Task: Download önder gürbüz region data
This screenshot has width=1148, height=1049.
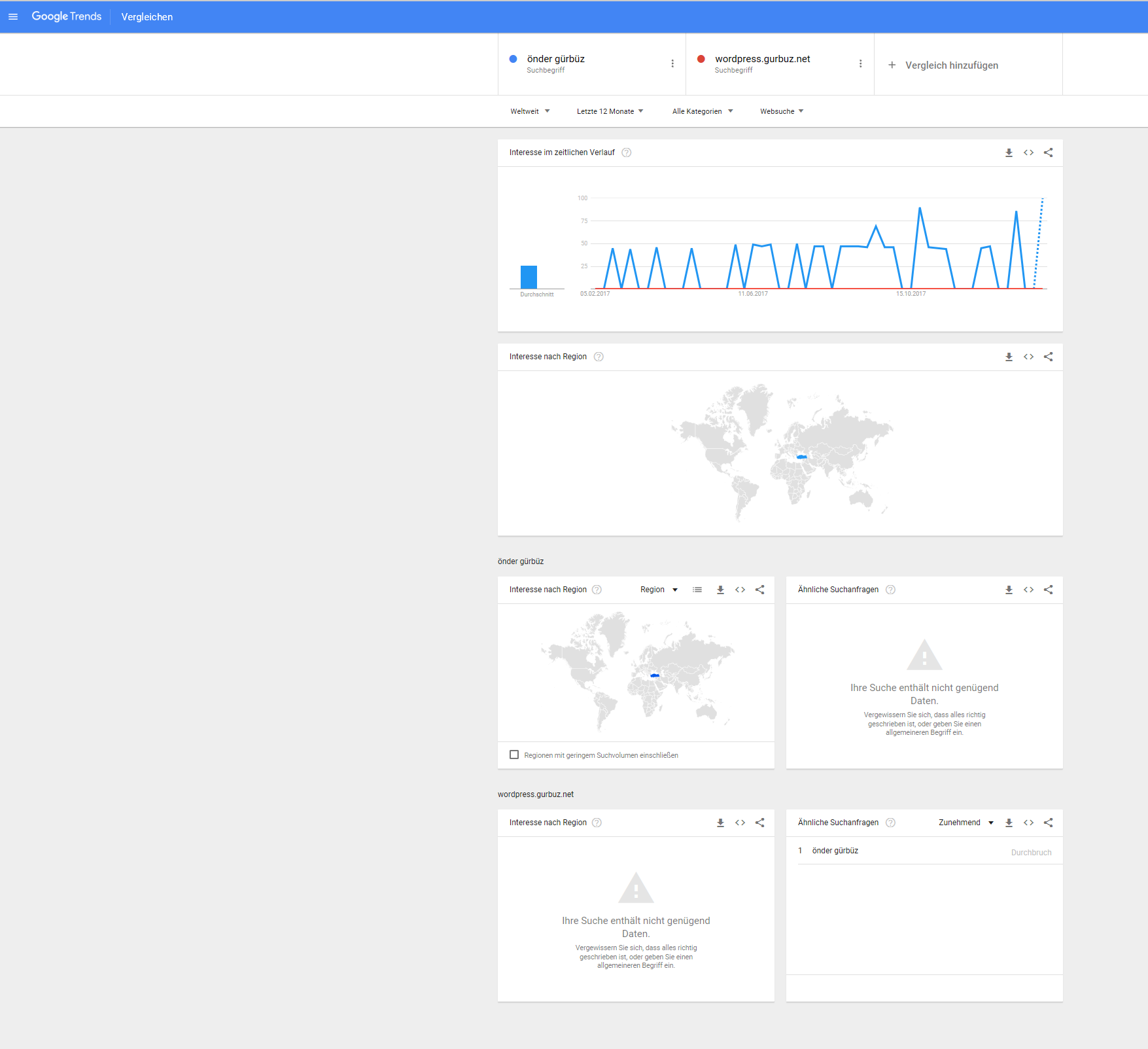Action: [720, 590]
